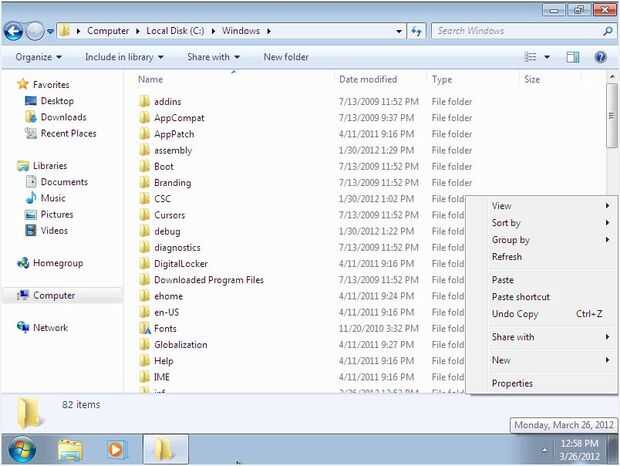Open the View submenu in context menu
This screenshot has height=466, width=620.
[541, 206]
